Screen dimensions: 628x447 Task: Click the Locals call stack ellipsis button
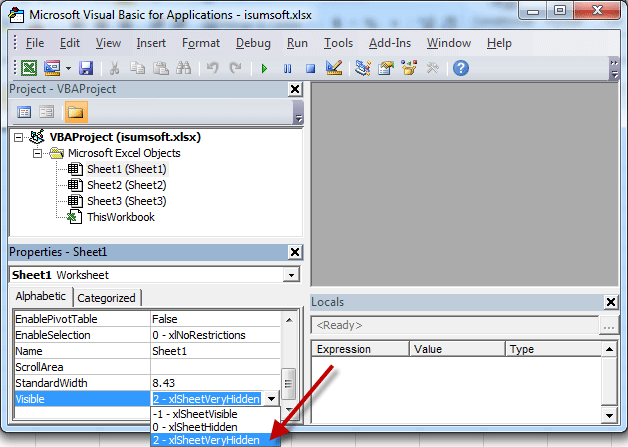[609, 326]
